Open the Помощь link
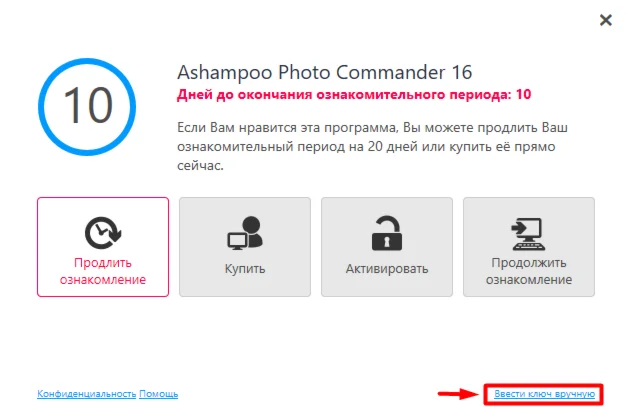 [159, 394]
